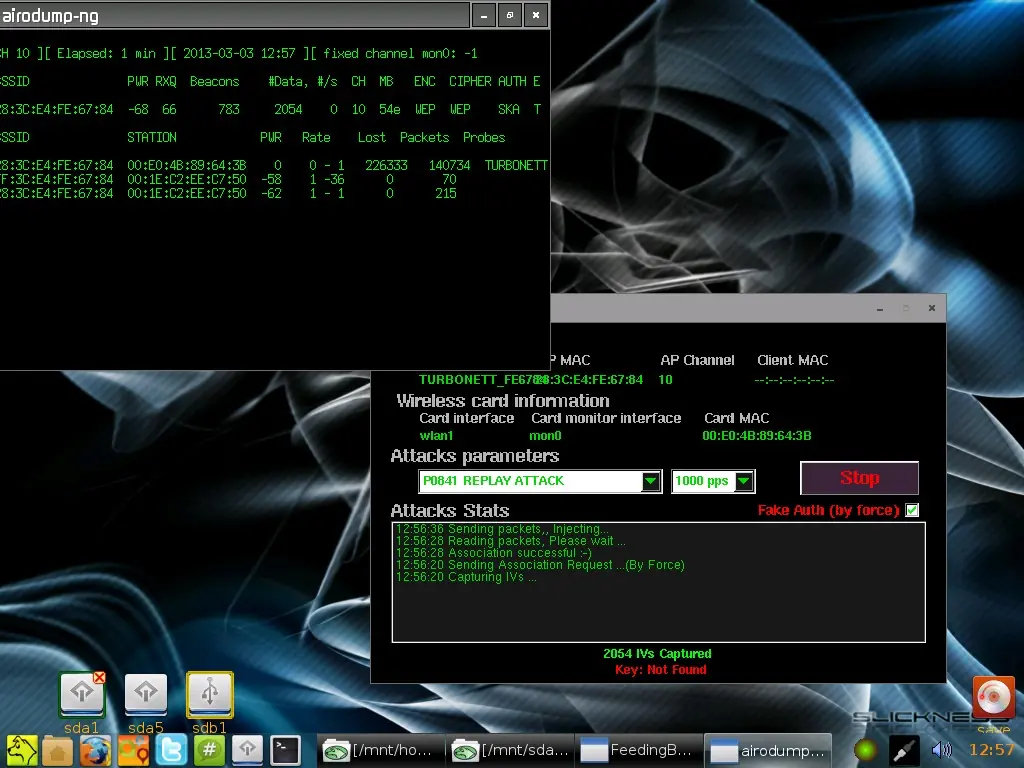Open the sda1 drive icon
Image resolution: width=1024 pixels, height=768 pixels.
point(82,694)
